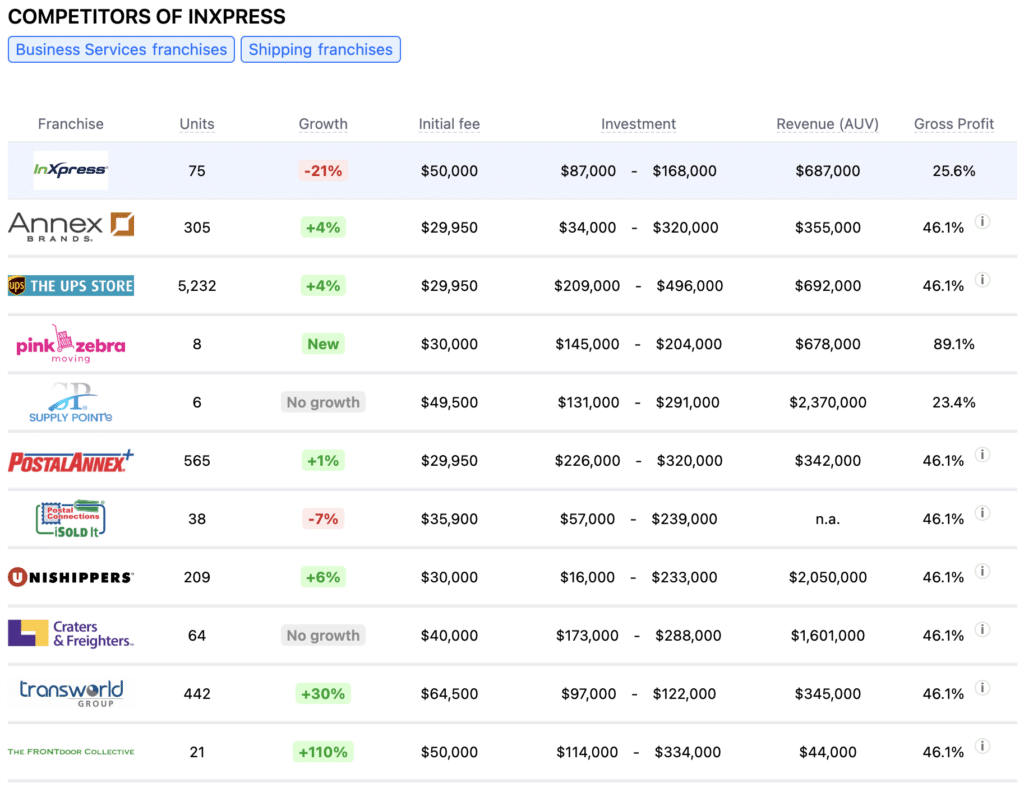Click the New growth badge for Pink Zebra
This screenshot has width=1024, height=797.
click(x=323, y=344)
